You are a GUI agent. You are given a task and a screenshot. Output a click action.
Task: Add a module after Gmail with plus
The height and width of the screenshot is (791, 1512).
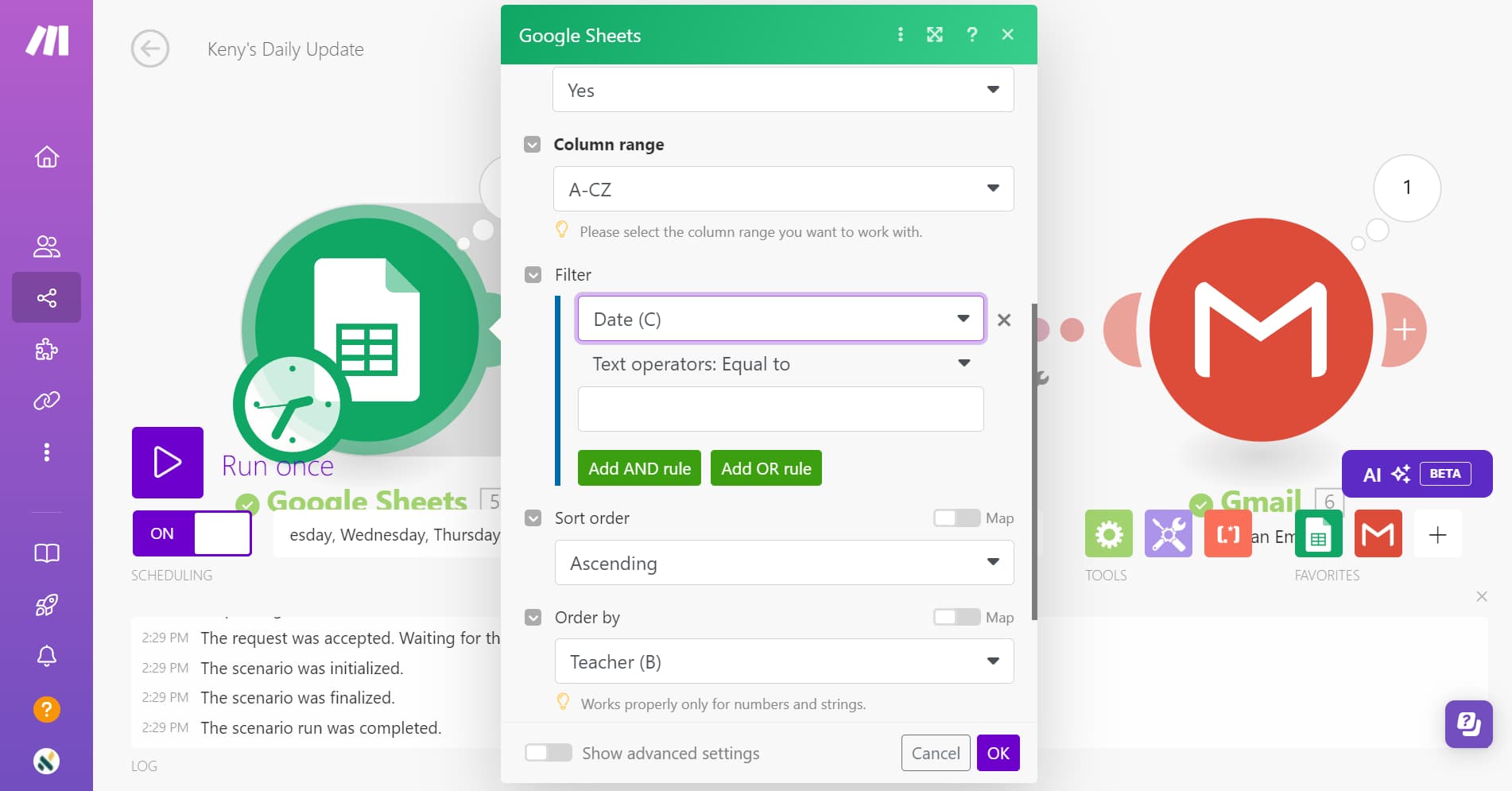[x=1405, y=329]
